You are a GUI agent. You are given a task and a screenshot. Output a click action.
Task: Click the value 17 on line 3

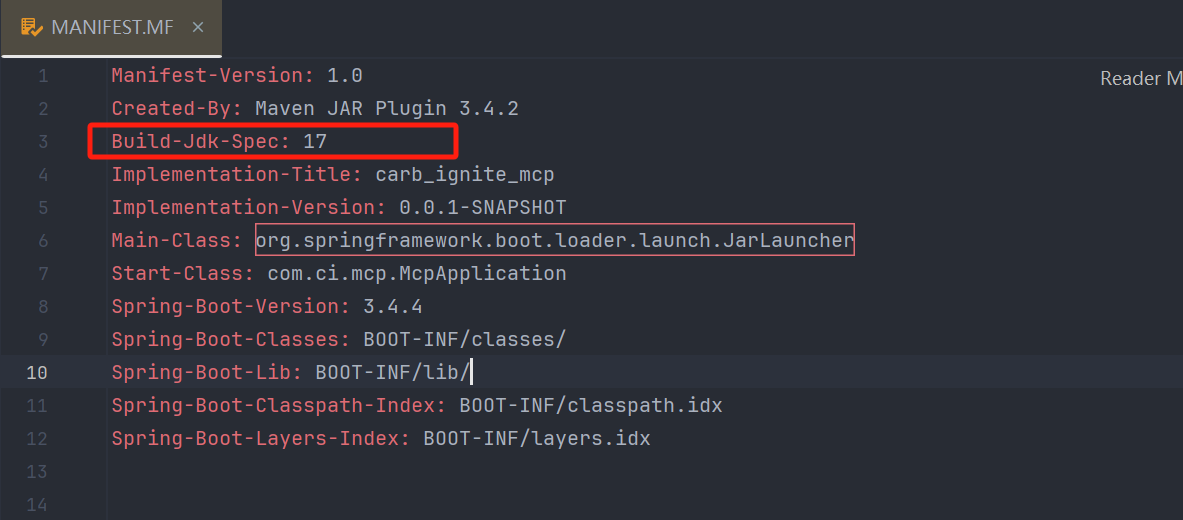click(315, 142)
